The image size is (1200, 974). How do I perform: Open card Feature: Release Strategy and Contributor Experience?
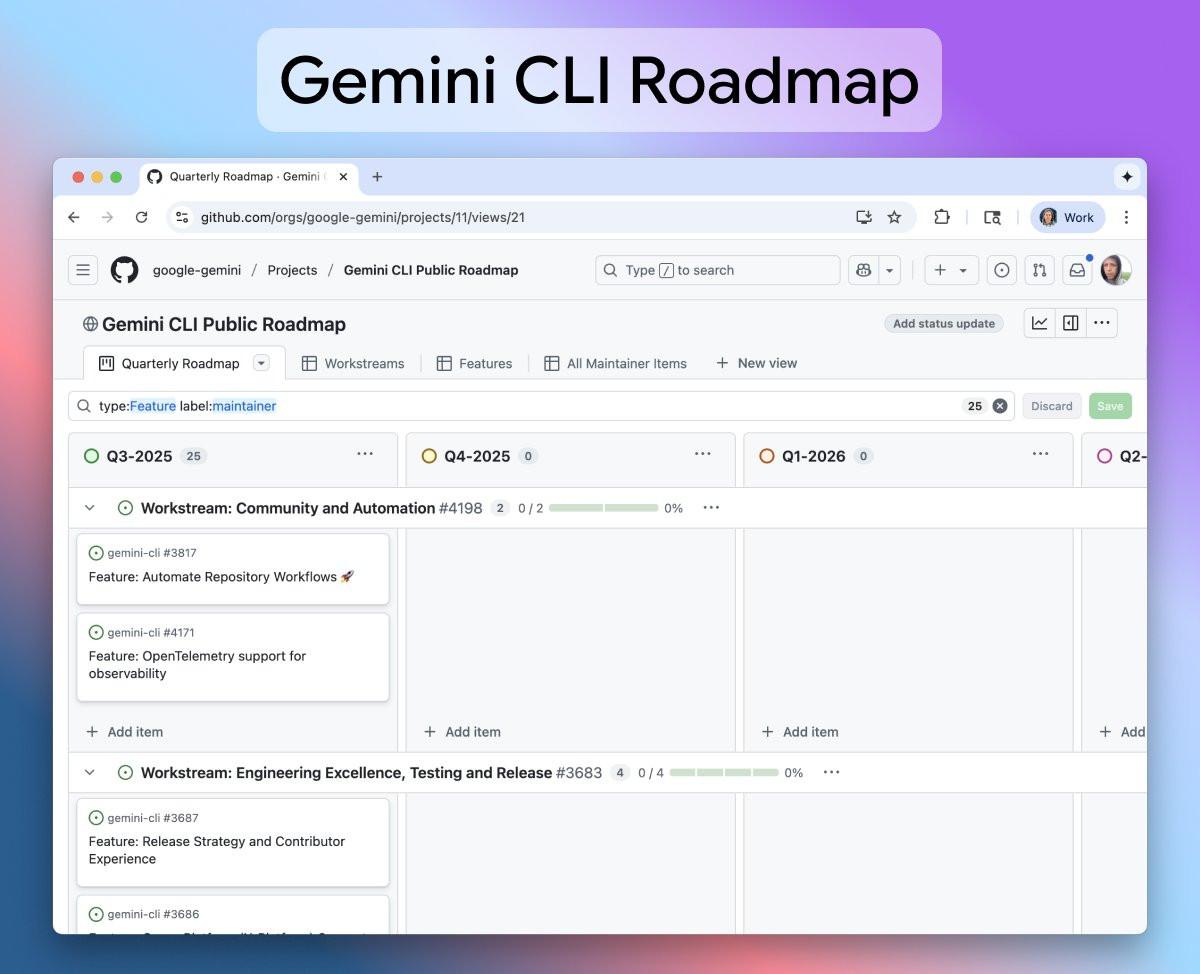232,842
